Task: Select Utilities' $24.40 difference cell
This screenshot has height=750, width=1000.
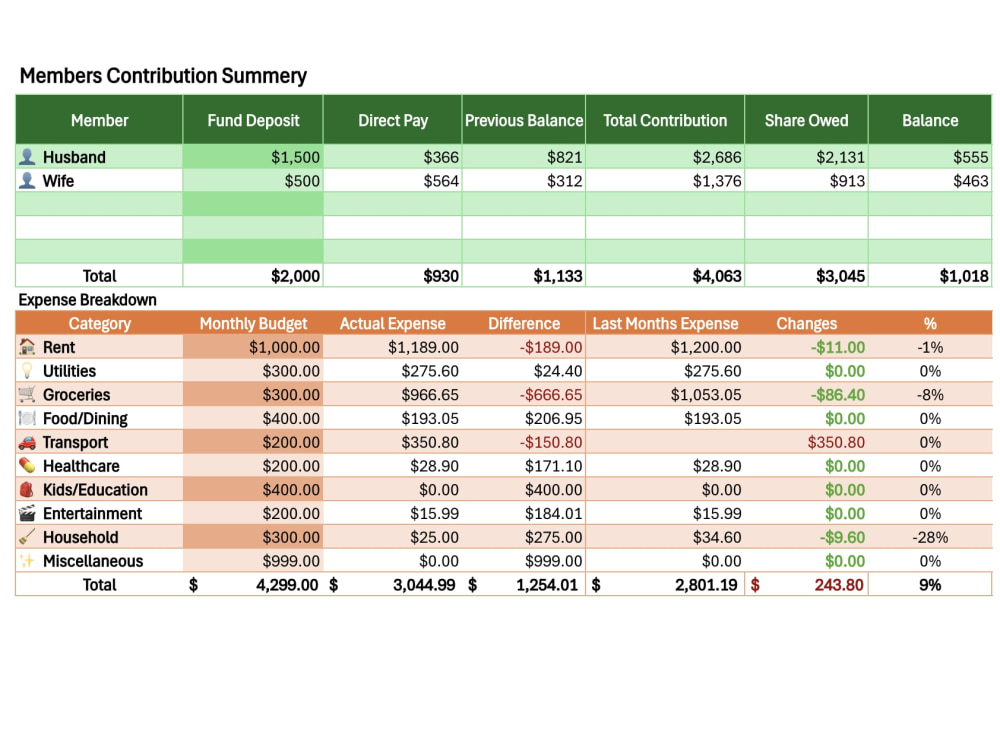Action: click(524, 371)
